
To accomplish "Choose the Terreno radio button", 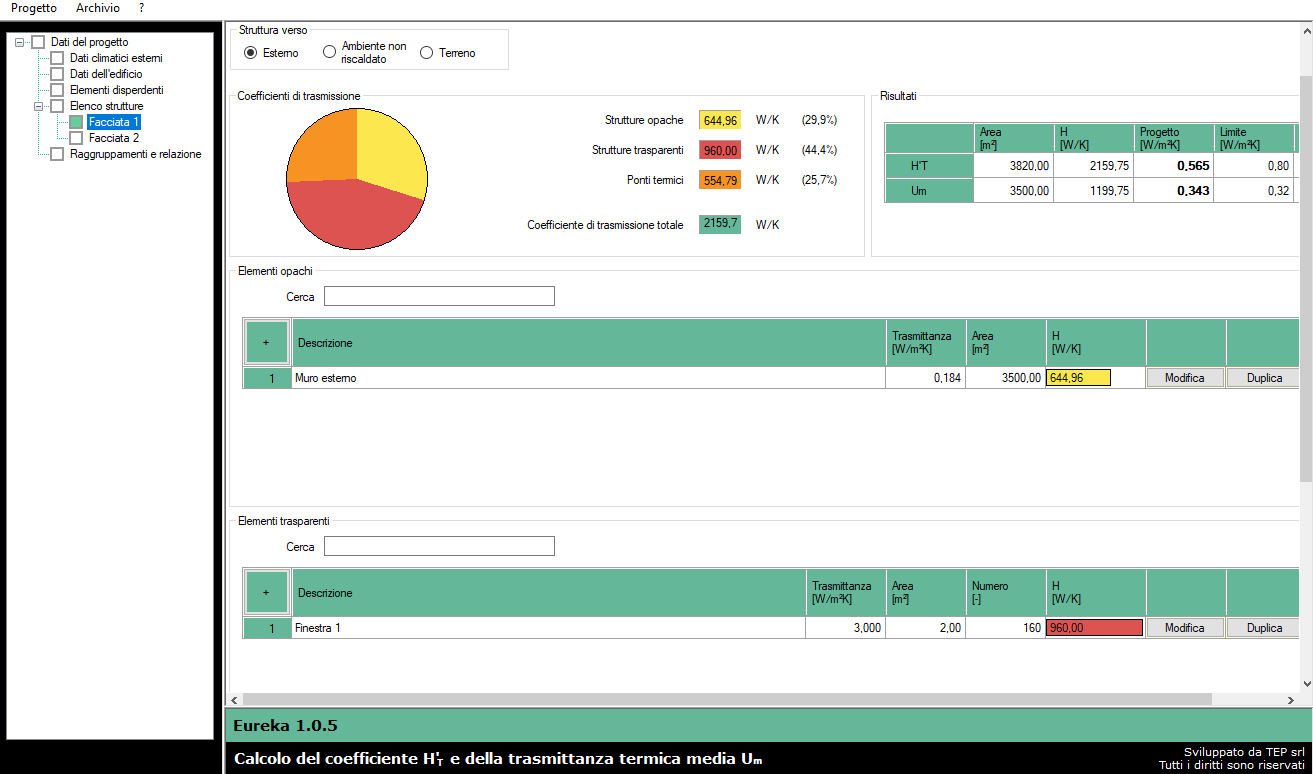I will click(427, 53).
